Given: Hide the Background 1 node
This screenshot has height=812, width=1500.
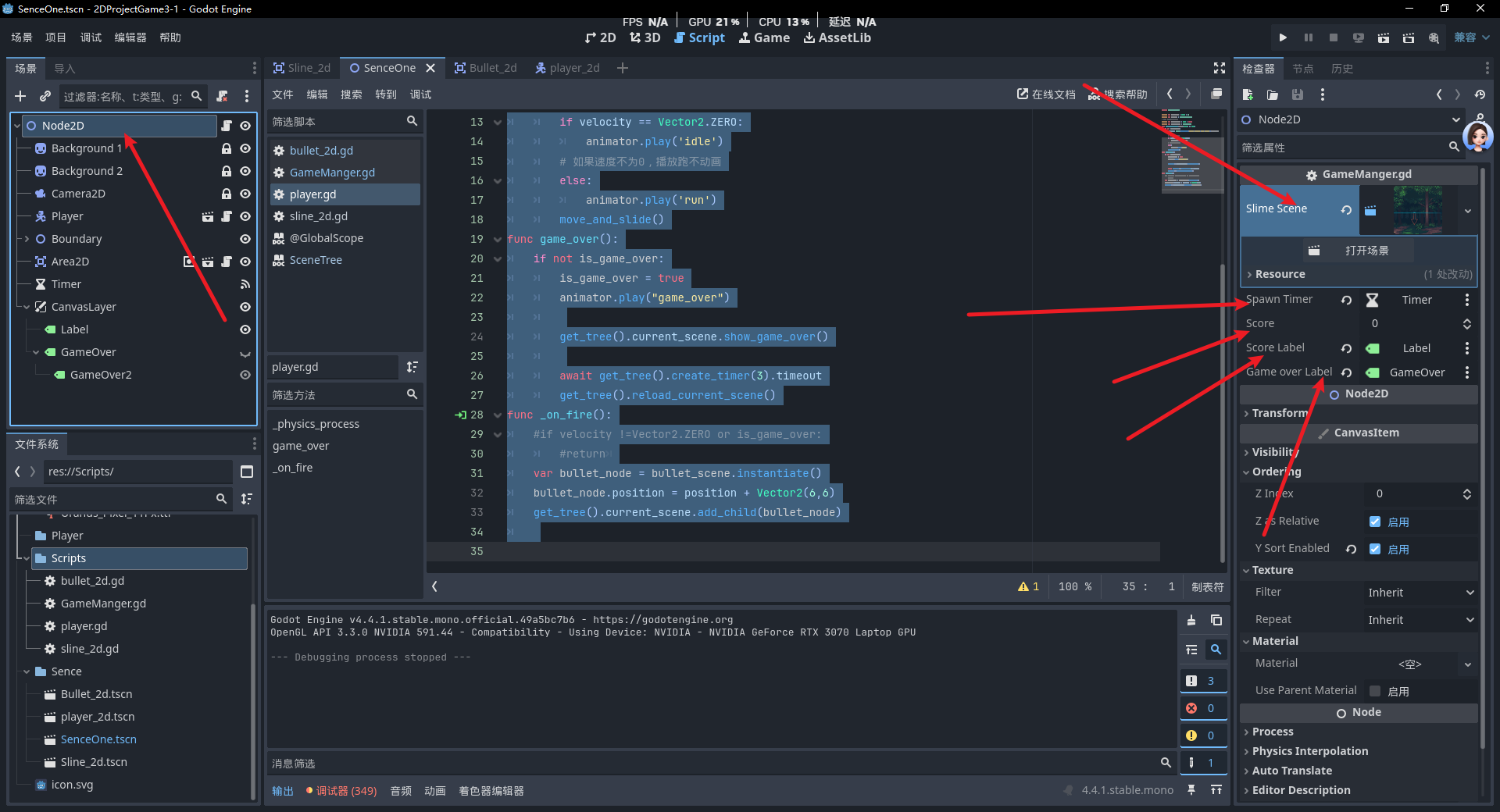Looking at the screenshot, I should [245, 148].
